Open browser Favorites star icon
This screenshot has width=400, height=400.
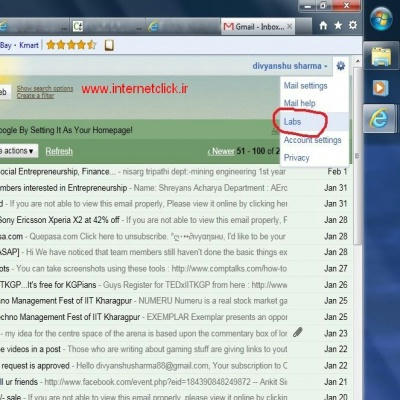(338, 26)
